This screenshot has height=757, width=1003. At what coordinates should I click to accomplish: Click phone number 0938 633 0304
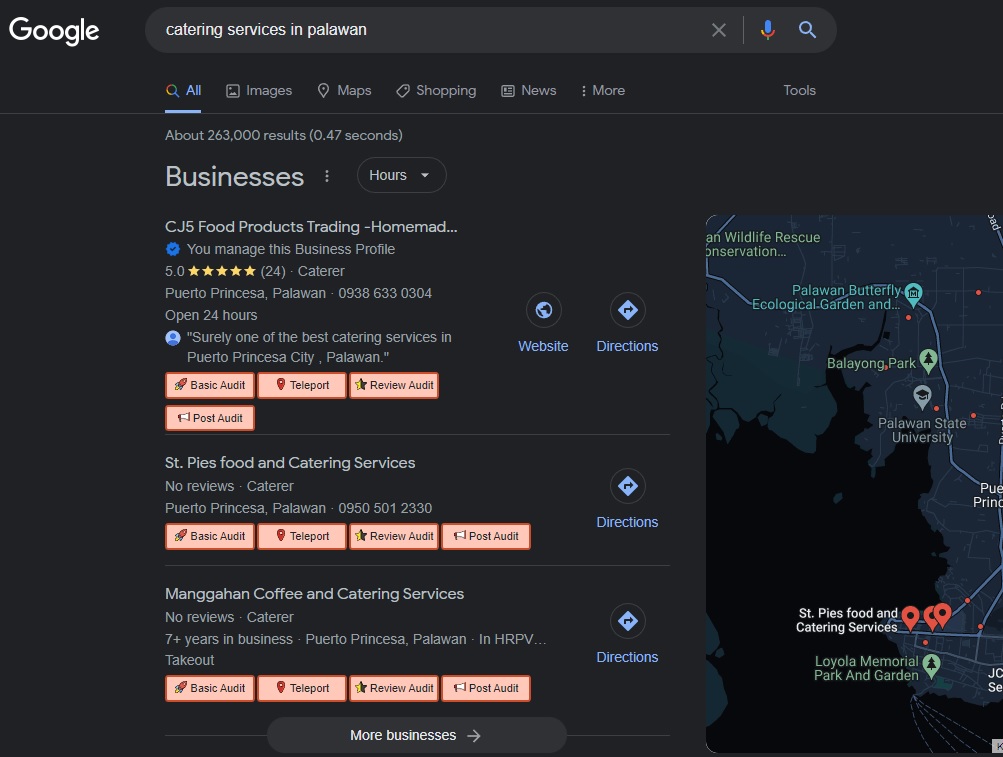385,293
